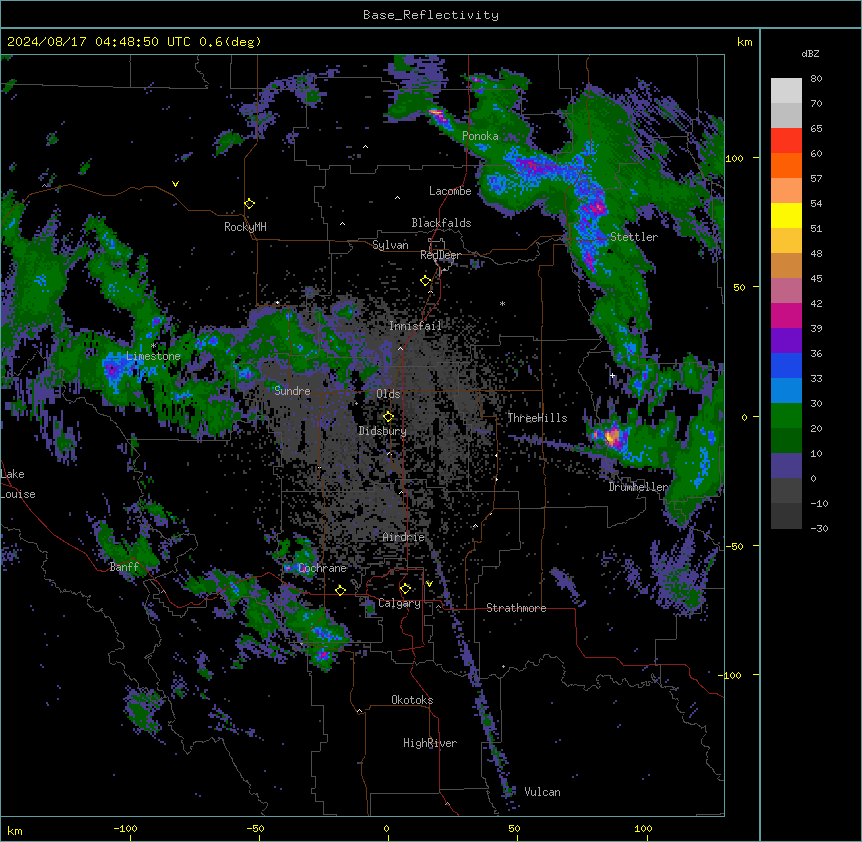Click the Blackfalds city label
862x842 pixels.
(441, 223)
